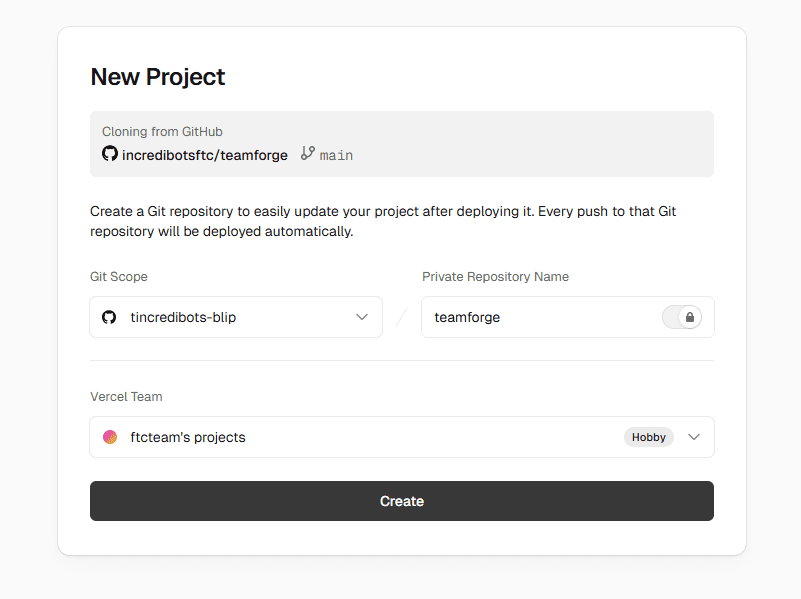
Task: Click the GitHub logo beside incredibotsftc/teamforge
Action: click(x=110, y=154)
